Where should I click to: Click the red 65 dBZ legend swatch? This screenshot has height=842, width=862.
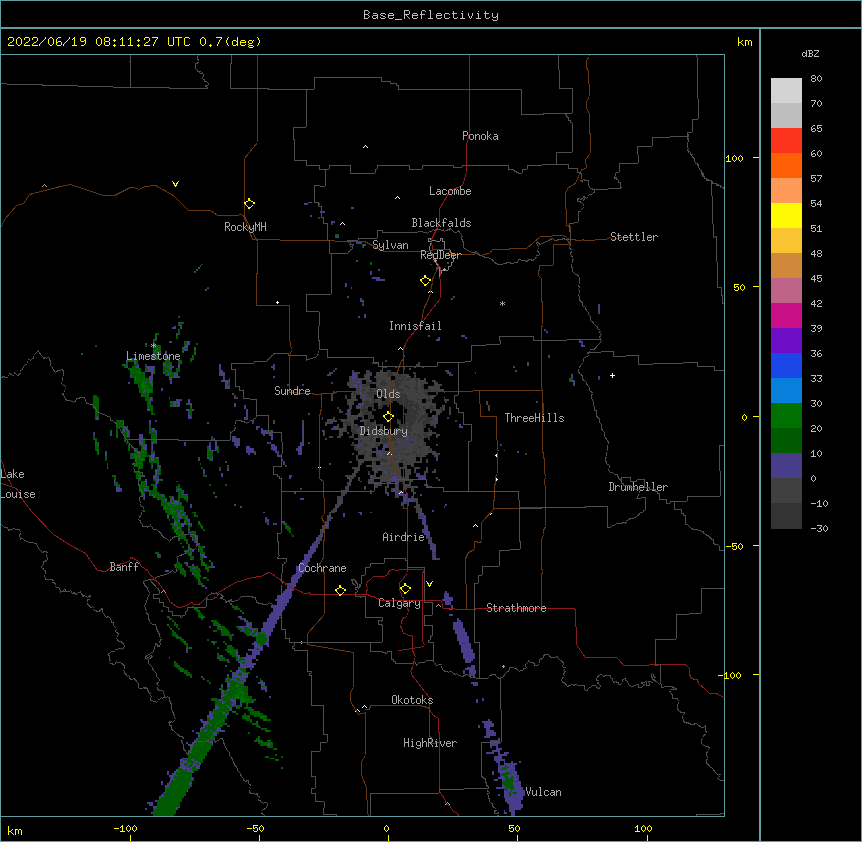click(x=786, y=140)
